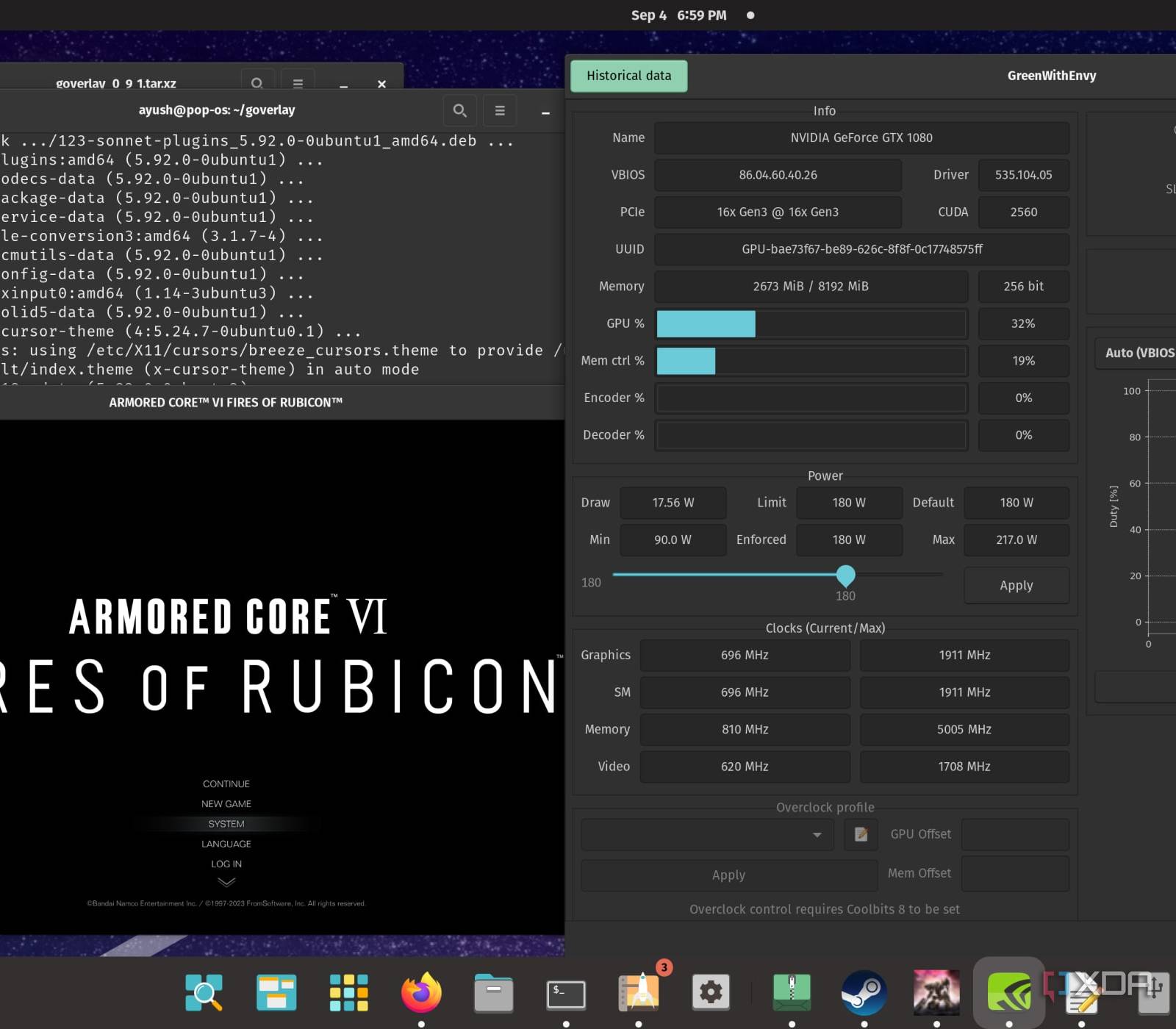The height and width of the screenshot is (1029, 1176).
Task: Click the search icon in the goverlay terminal
Action: coord(459,110)
